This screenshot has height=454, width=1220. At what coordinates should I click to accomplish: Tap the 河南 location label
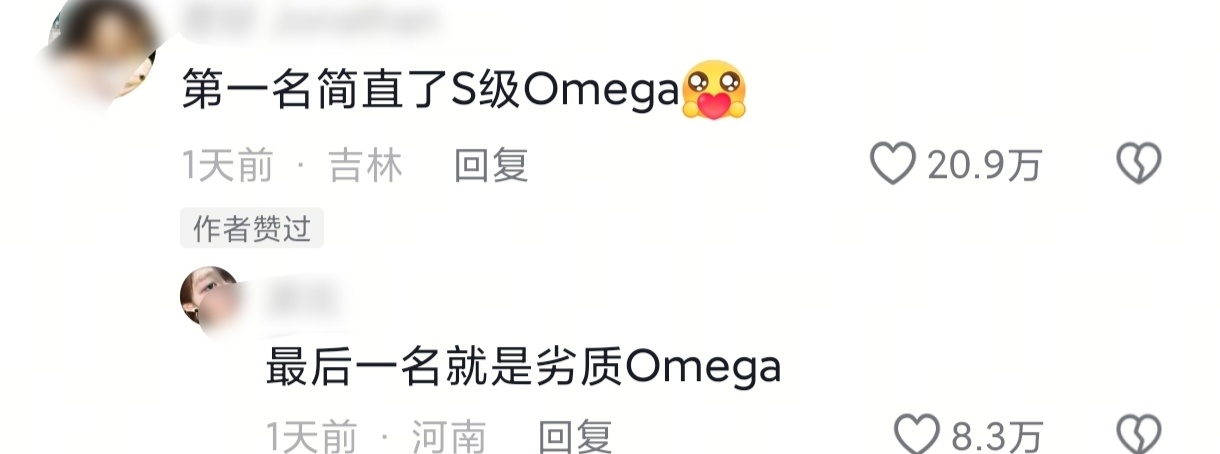click(450, 436)
